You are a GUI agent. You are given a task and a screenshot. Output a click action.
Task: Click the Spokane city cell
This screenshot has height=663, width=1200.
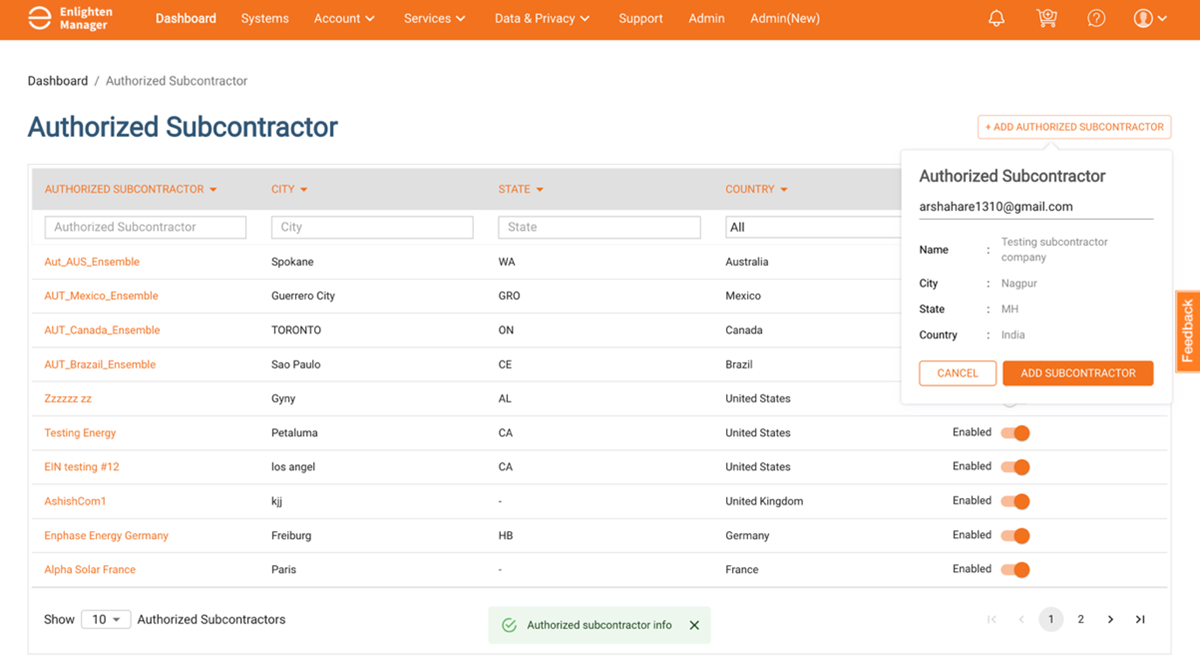pyautogui.click(x=292, y=262)
